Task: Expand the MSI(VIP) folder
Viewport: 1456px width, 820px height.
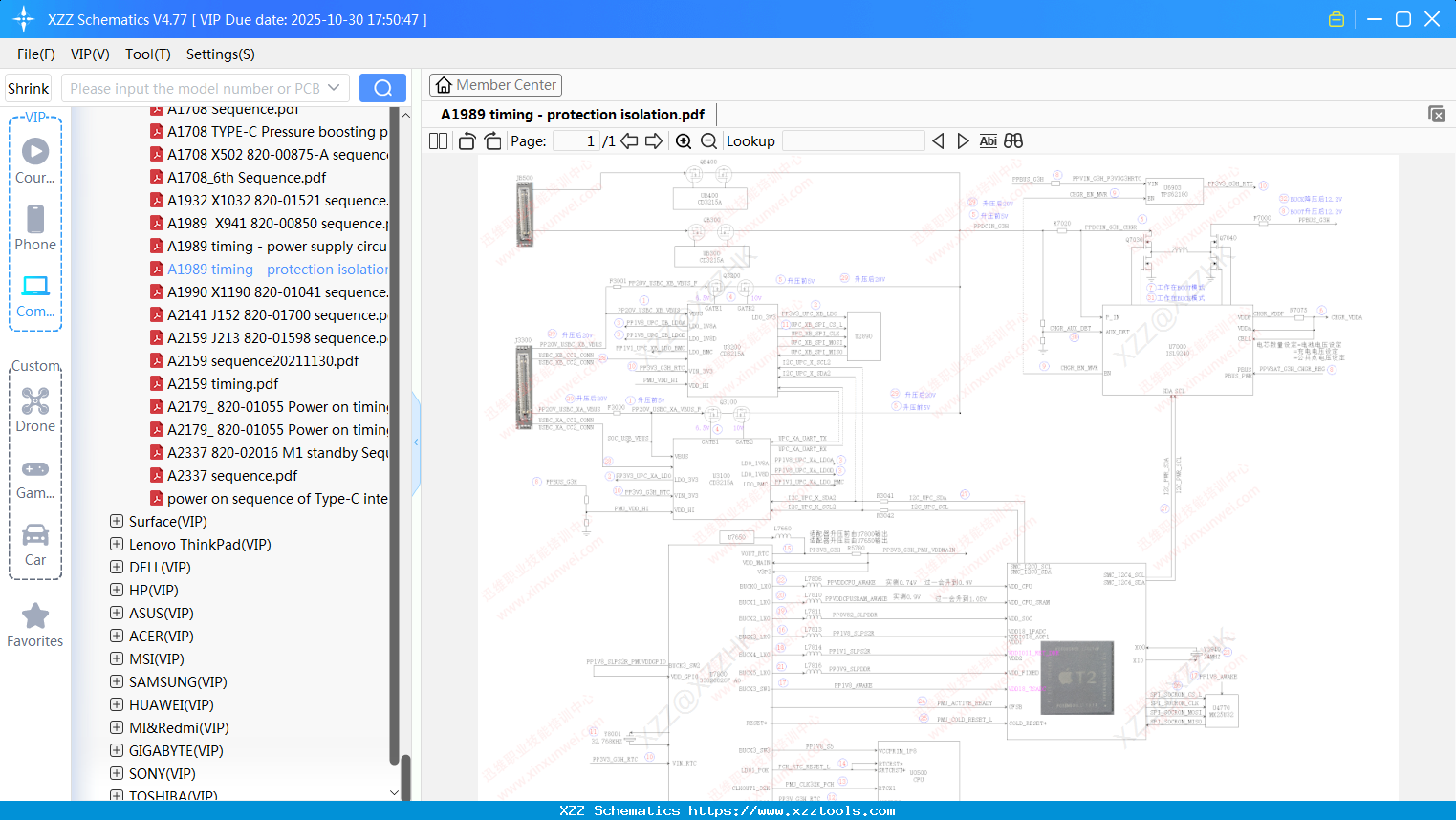Action: point(117,659)
